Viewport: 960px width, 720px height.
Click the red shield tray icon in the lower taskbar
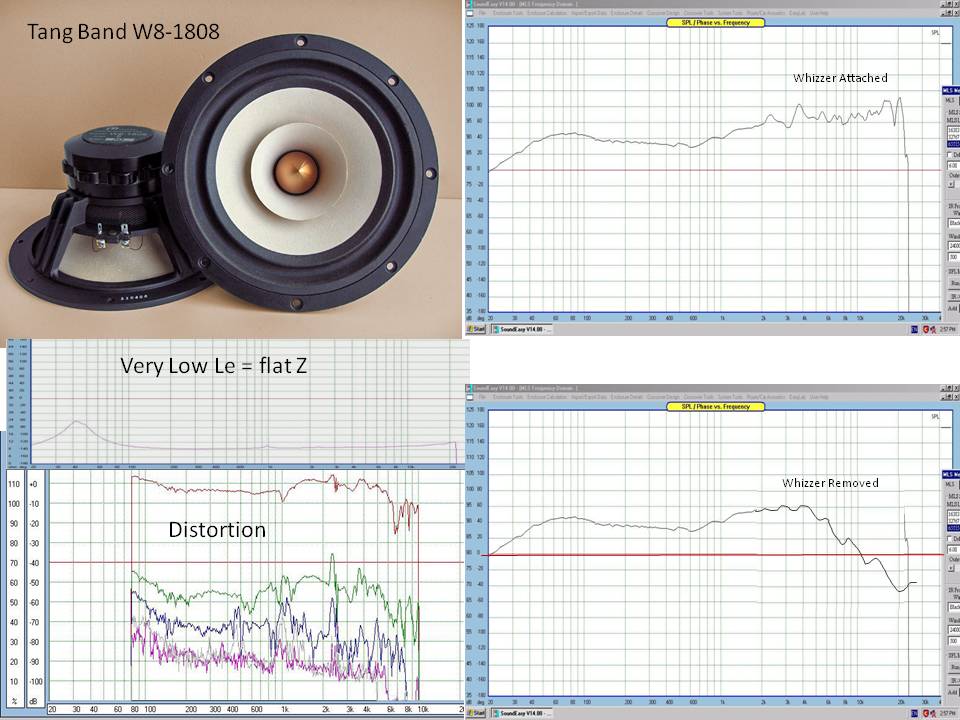[x=926, y=713]
